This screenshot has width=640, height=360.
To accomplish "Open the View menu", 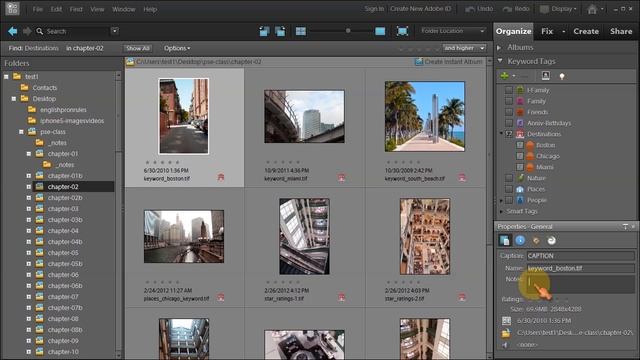I will [97, 9].
